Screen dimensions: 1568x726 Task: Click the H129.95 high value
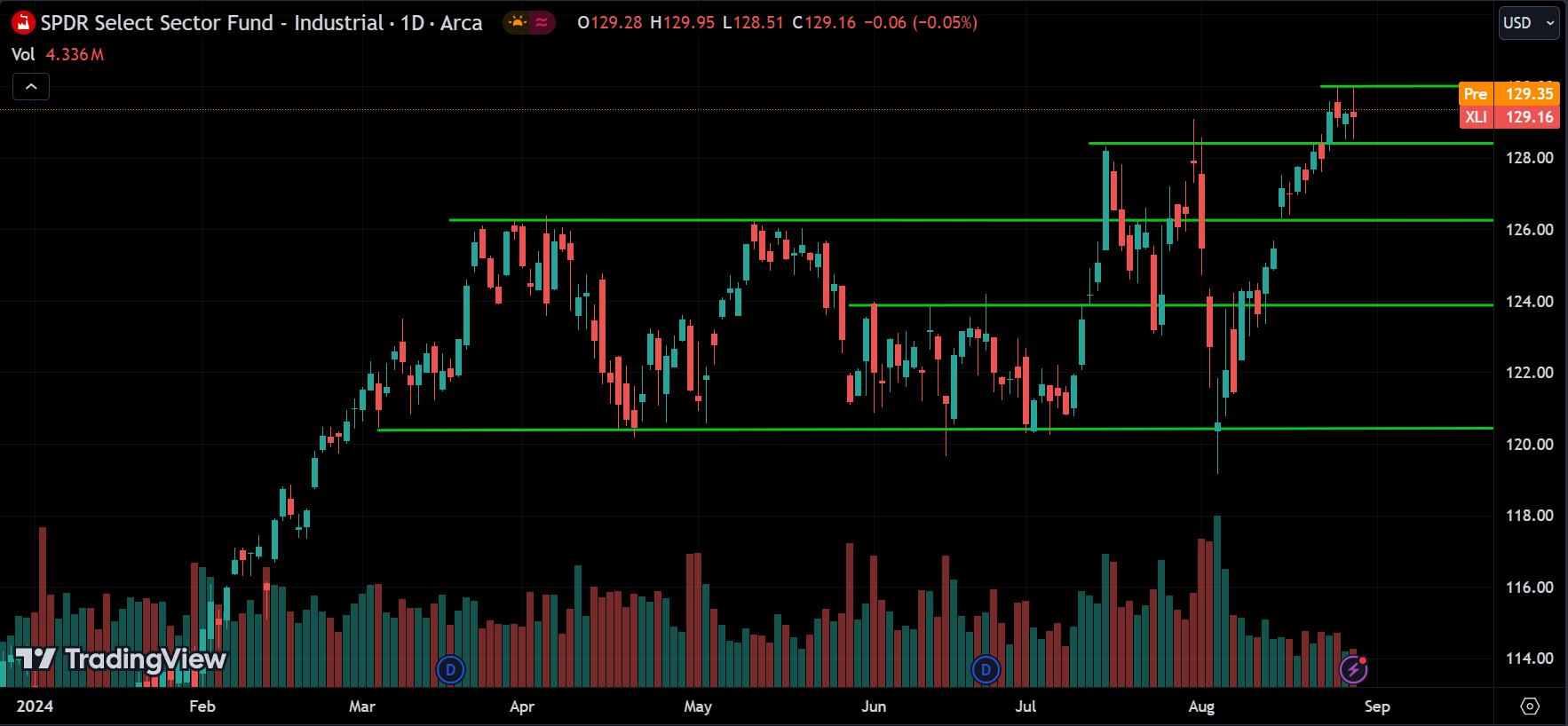[x=682, y=22]
